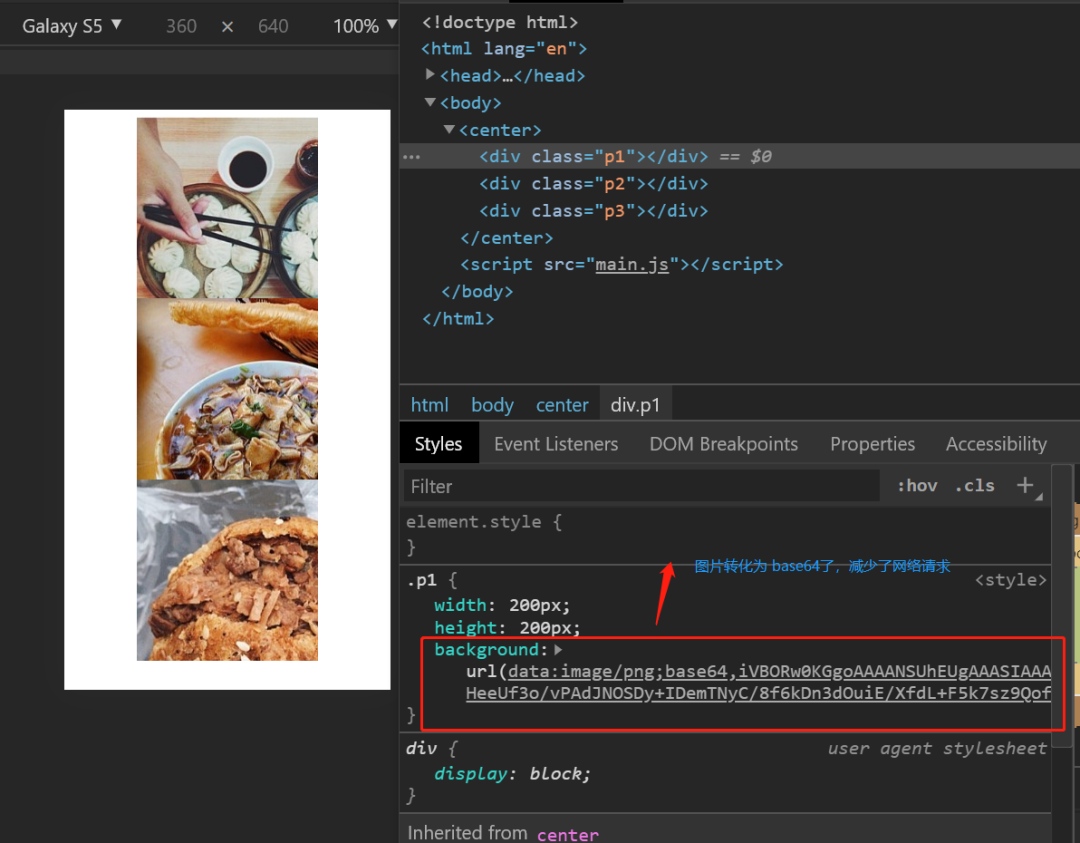The height and width of the screenshot is (843, 1080).
Task: Click the .p1 selector in styles
Action: point(422,581)
